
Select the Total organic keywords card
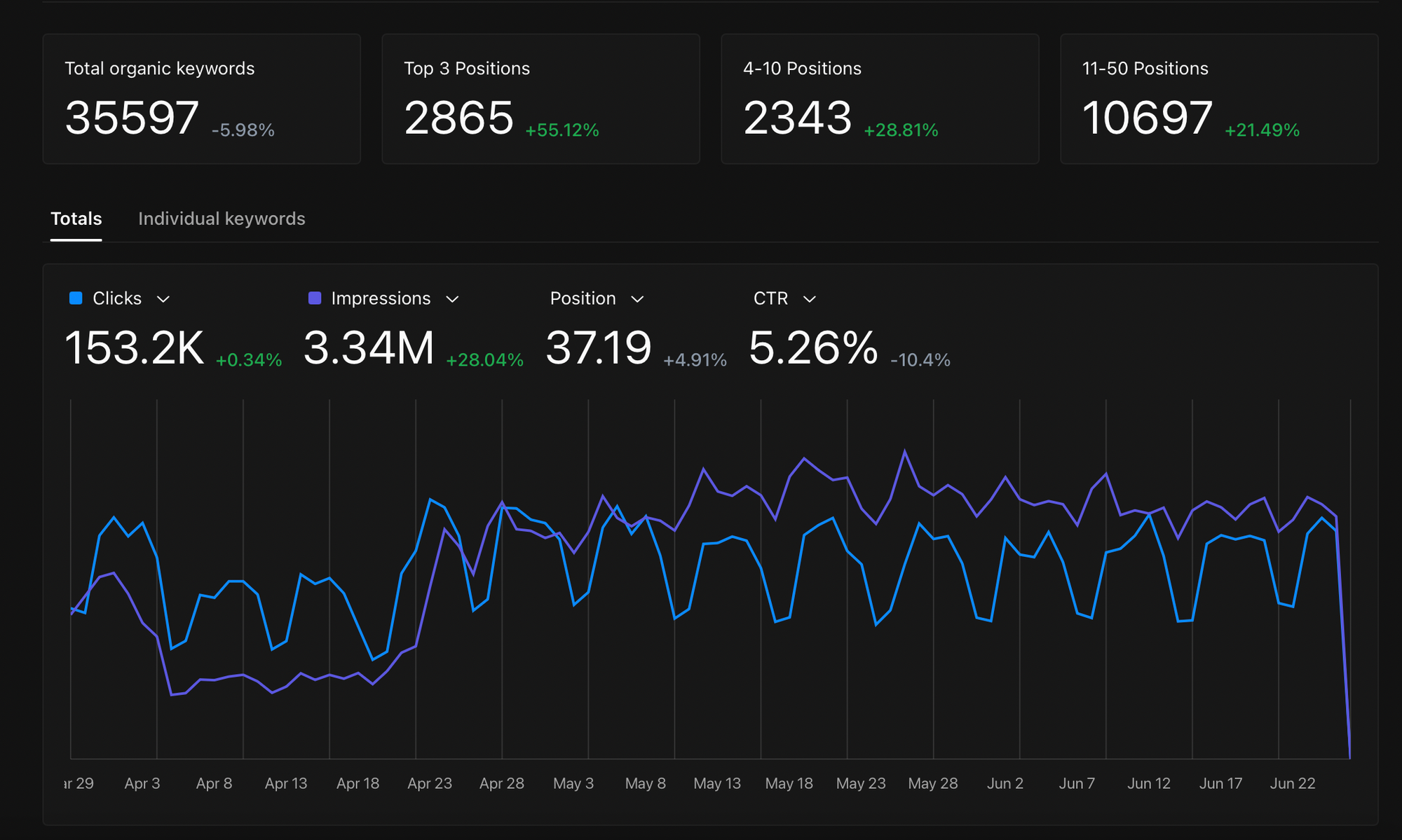tap(202, 98)
